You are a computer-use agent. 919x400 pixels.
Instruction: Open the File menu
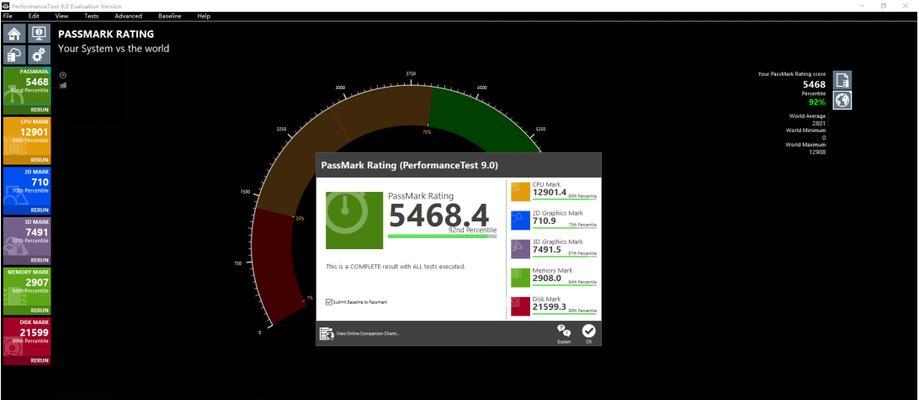(x=8, y=16)
